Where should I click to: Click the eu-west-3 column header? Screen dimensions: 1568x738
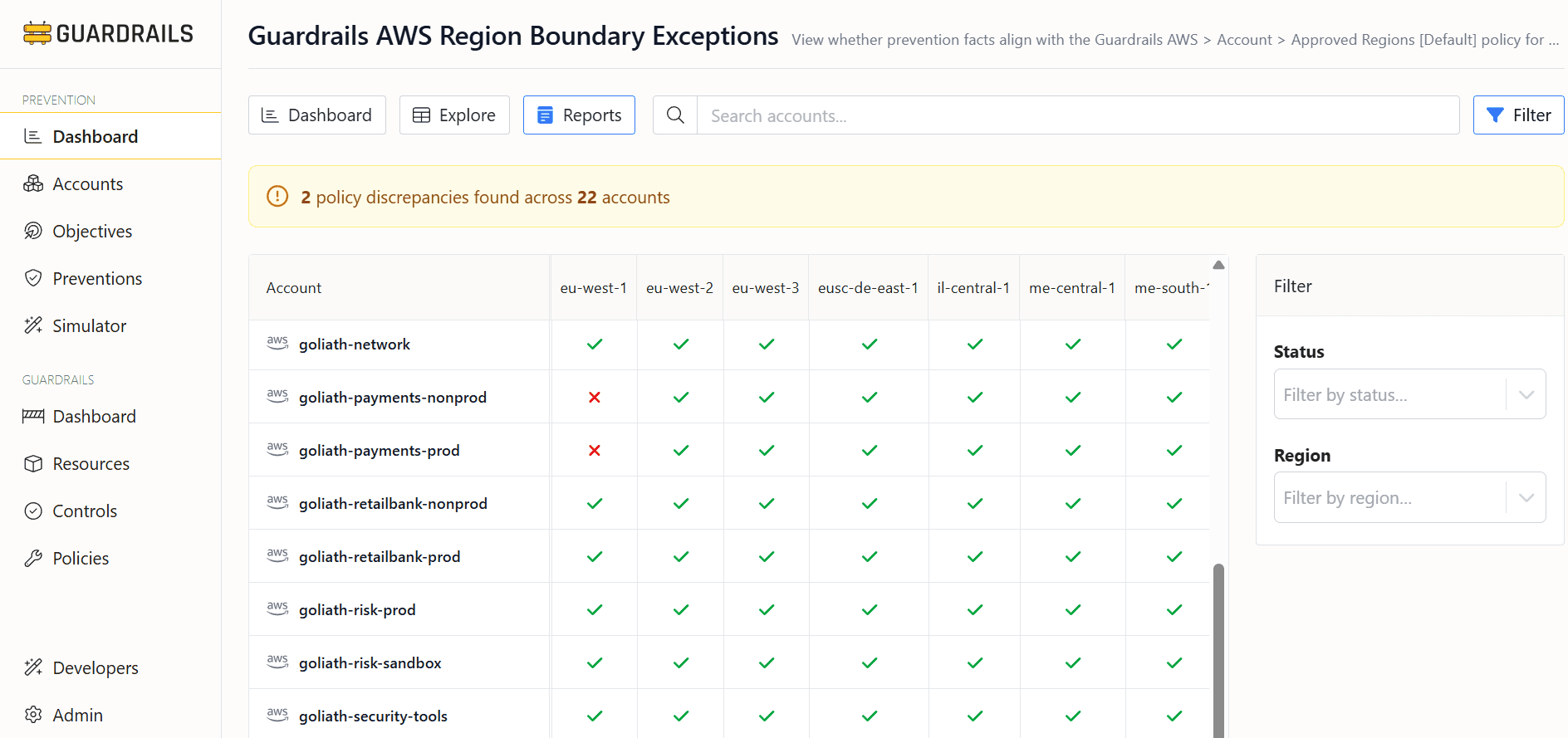765,287
